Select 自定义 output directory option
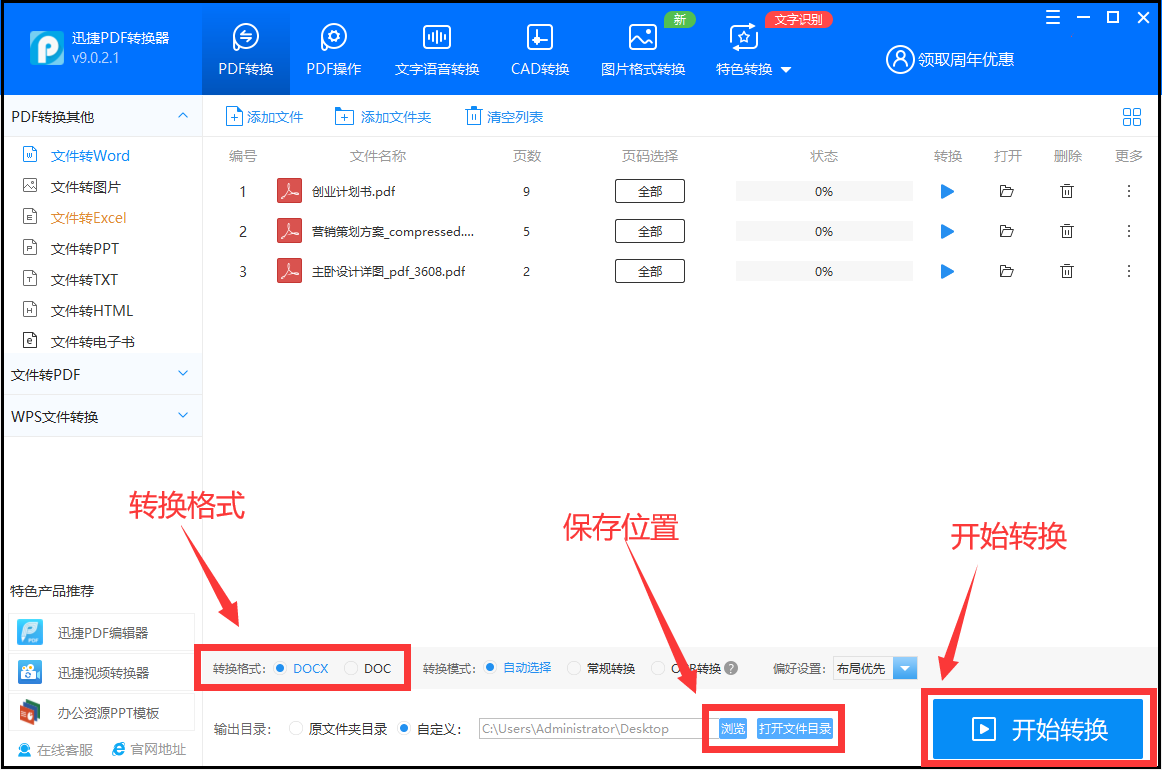 coord(404,728)
